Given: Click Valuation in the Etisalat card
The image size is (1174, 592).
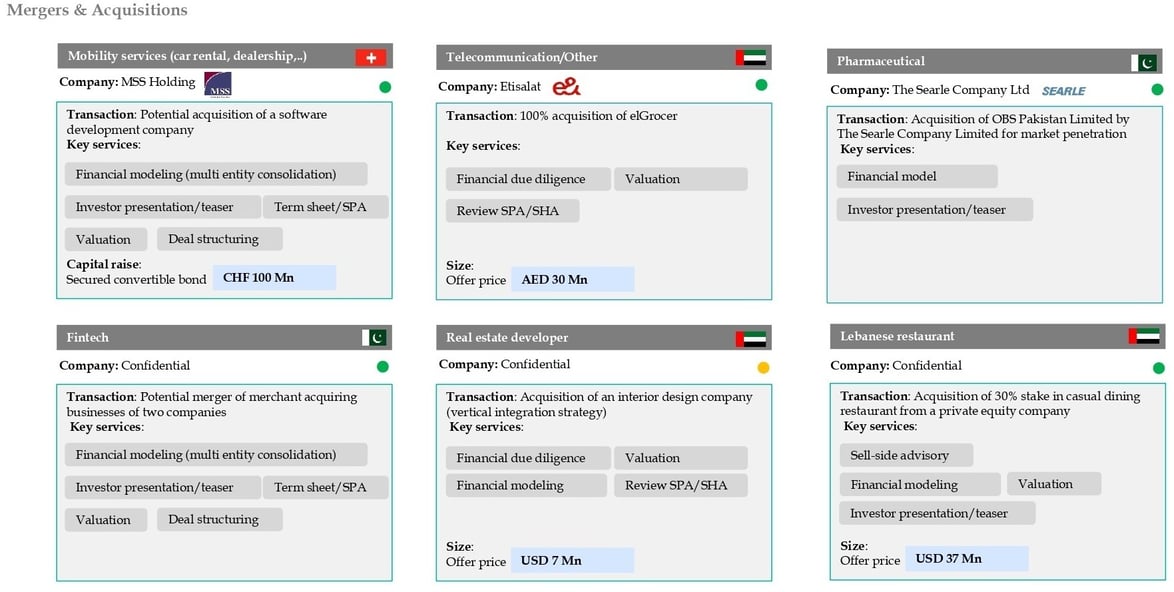Looking at the screenshot, I should coord(681,179).
